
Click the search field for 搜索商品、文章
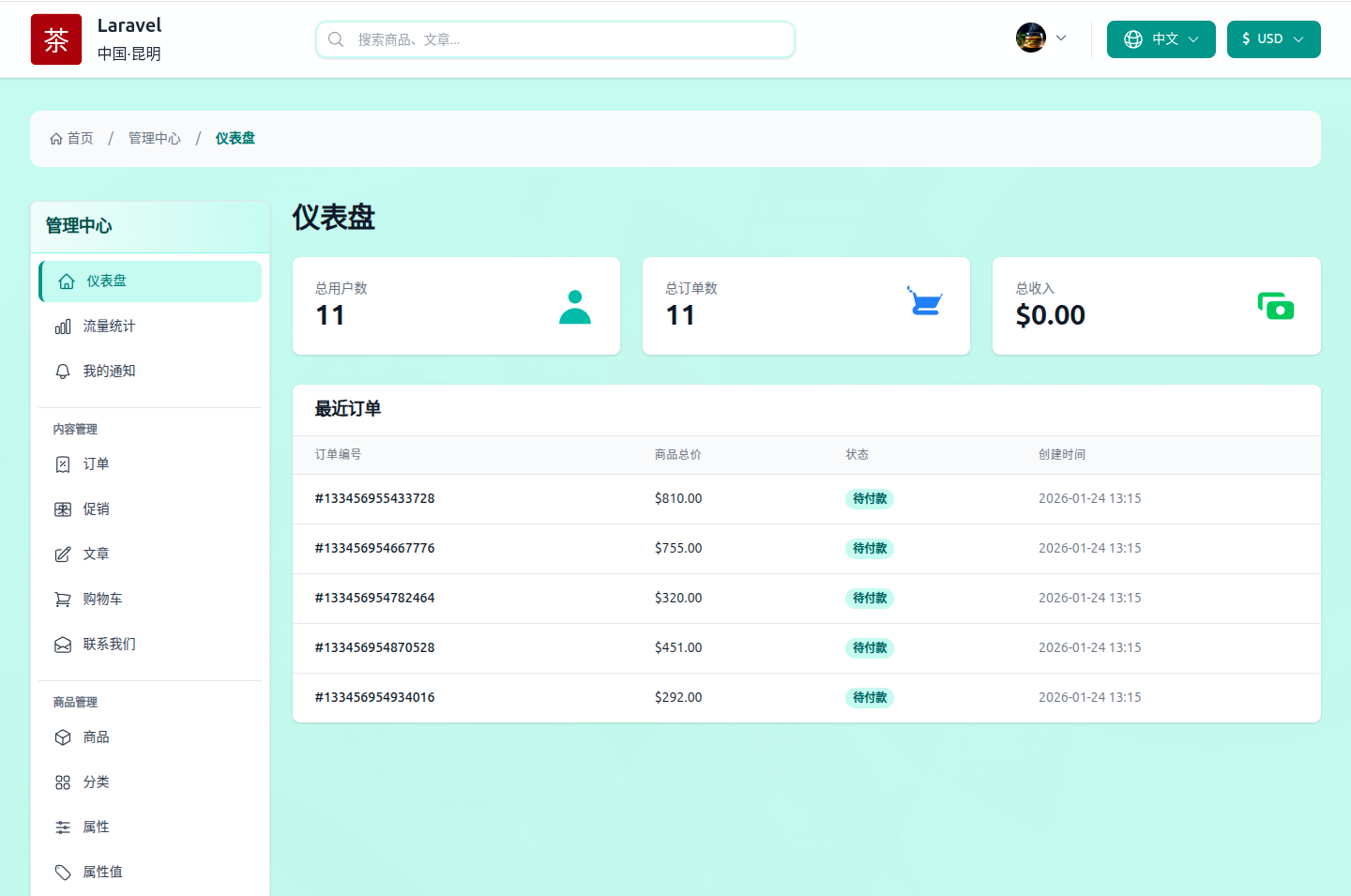point(554,39)
